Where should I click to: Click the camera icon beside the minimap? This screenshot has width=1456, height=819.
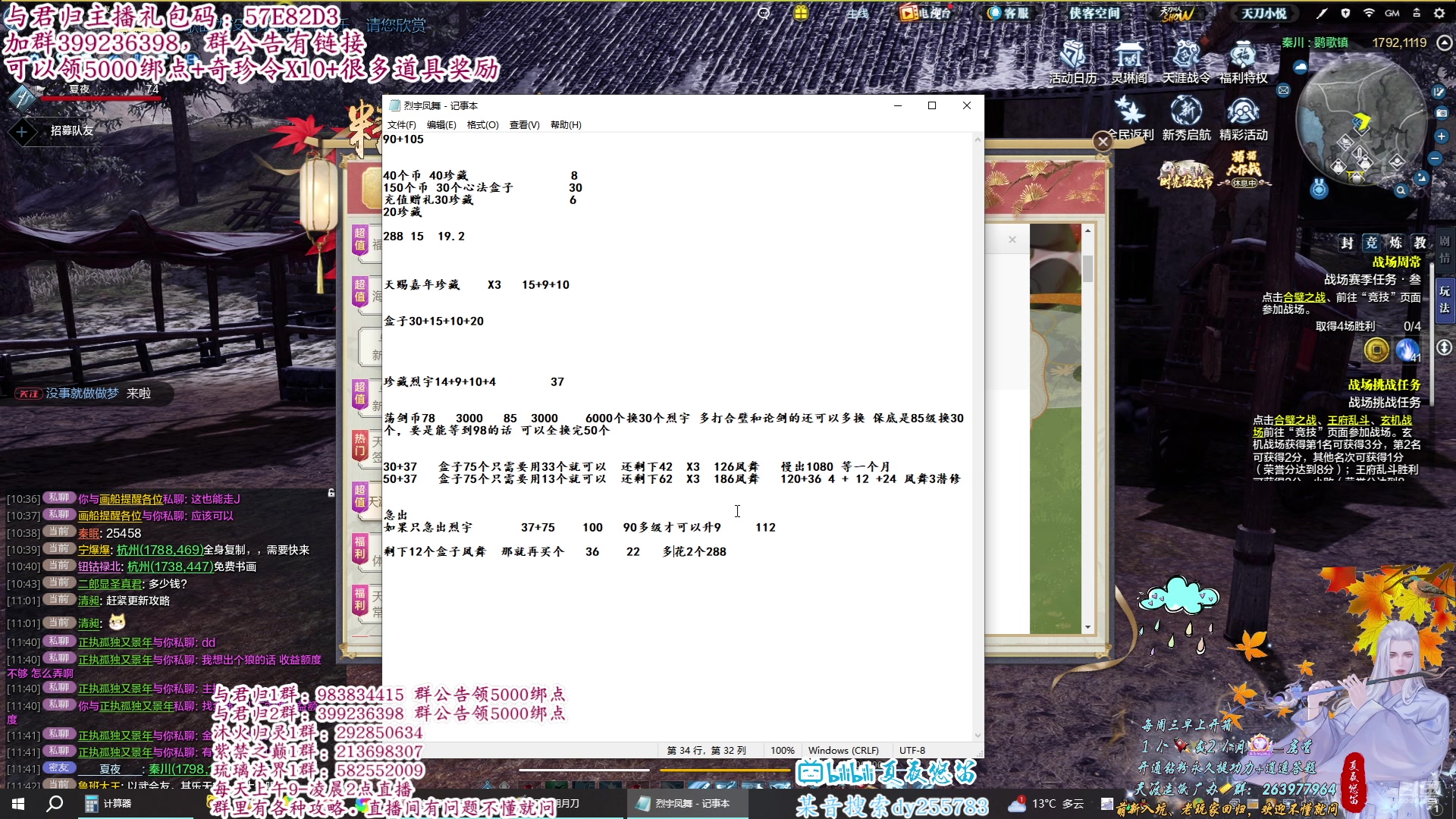pos(1442,113)
